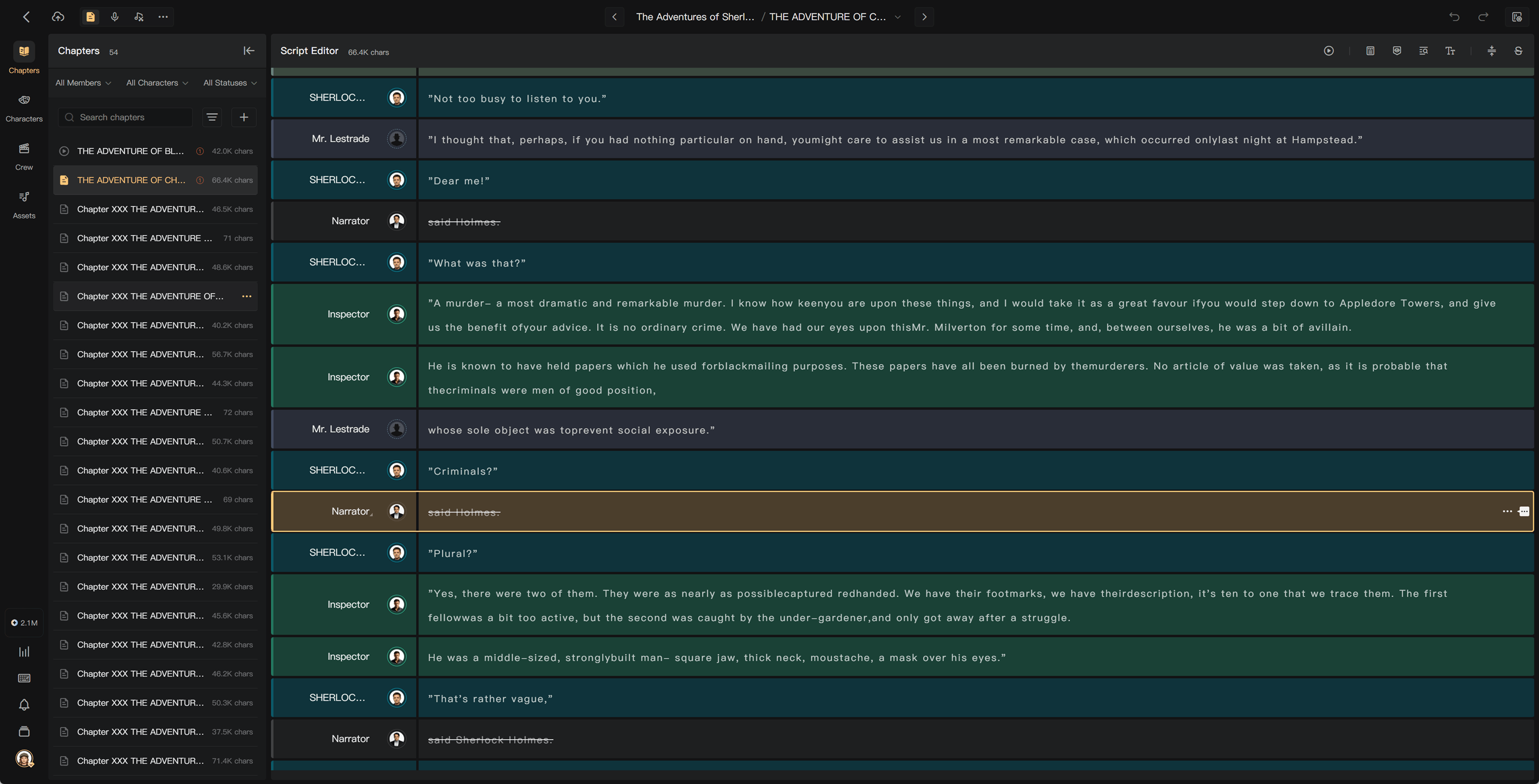1539x784 pixels.
Task: Click the compress rows merge icon
Action: [1491, 51]
